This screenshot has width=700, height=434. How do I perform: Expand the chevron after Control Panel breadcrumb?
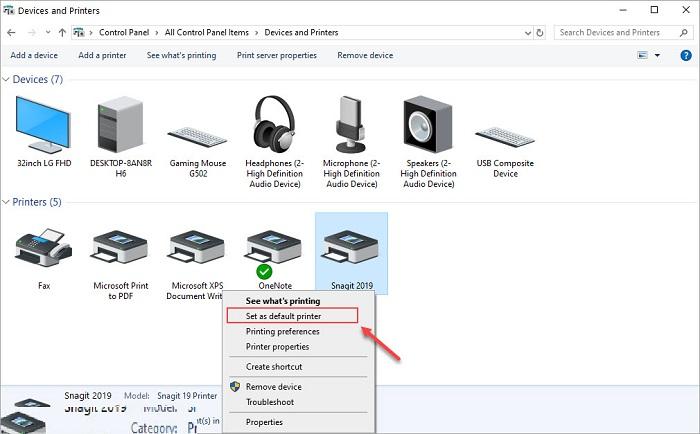(157, 33)
